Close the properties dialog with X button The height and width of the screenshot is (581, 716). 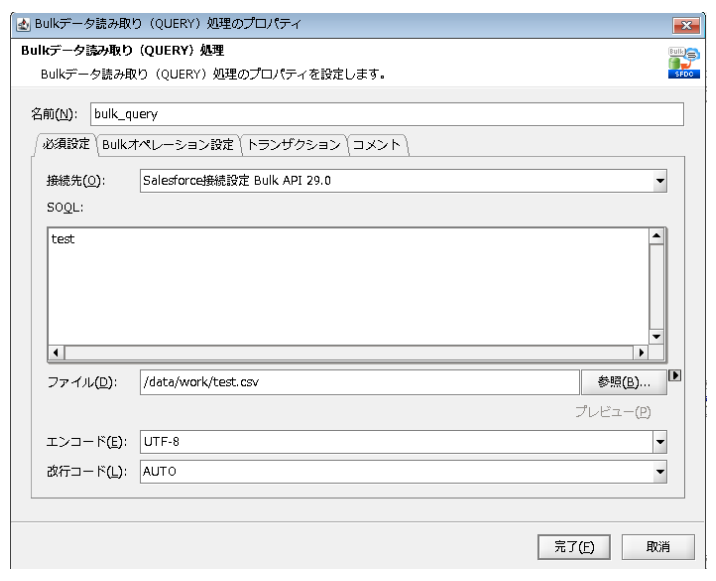686,25
